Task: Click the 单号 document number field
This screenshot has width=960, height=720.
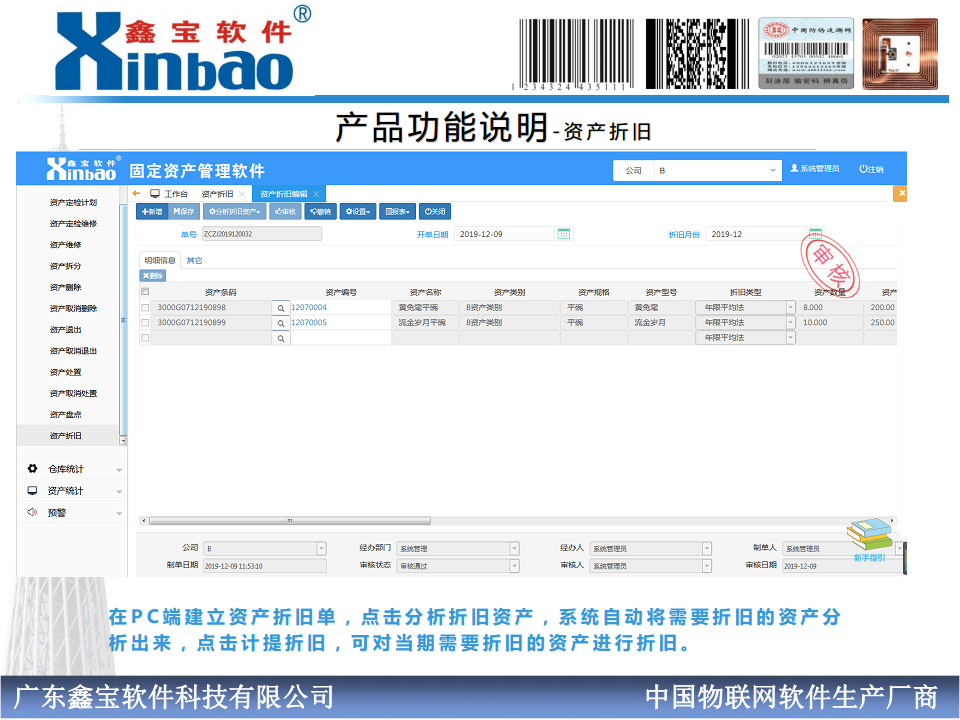Action: [x=262, y=234]
